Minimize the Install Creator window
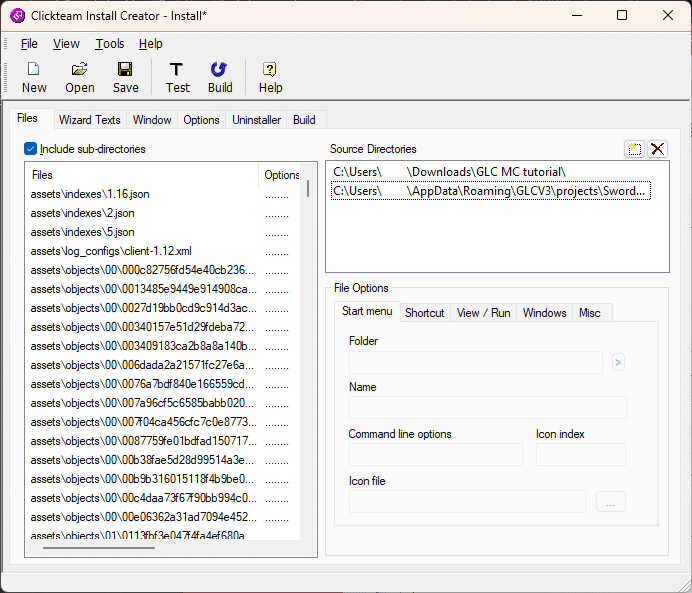 [x=577, y=15]
